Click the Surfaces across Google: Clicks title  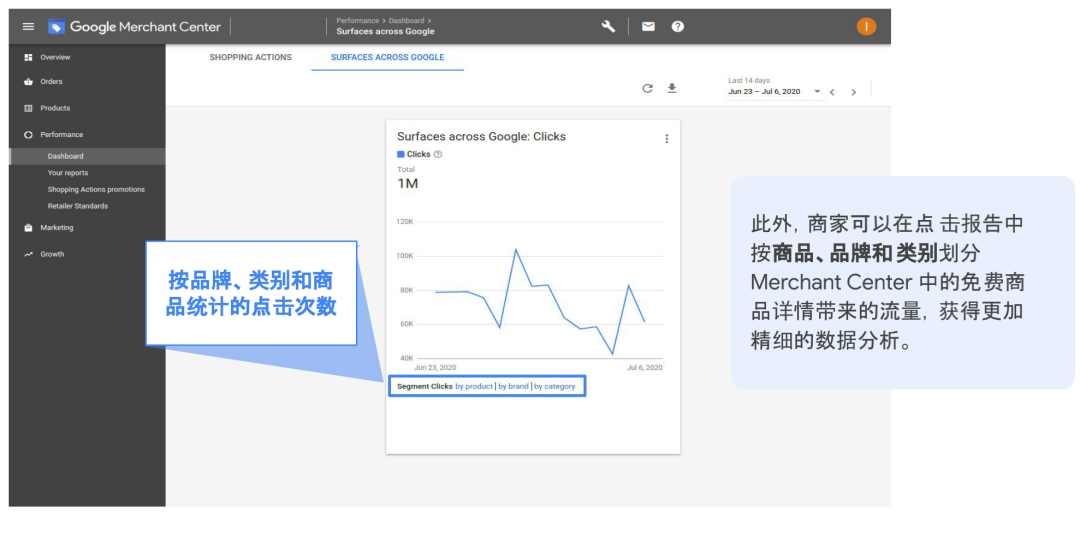[481, 136]
